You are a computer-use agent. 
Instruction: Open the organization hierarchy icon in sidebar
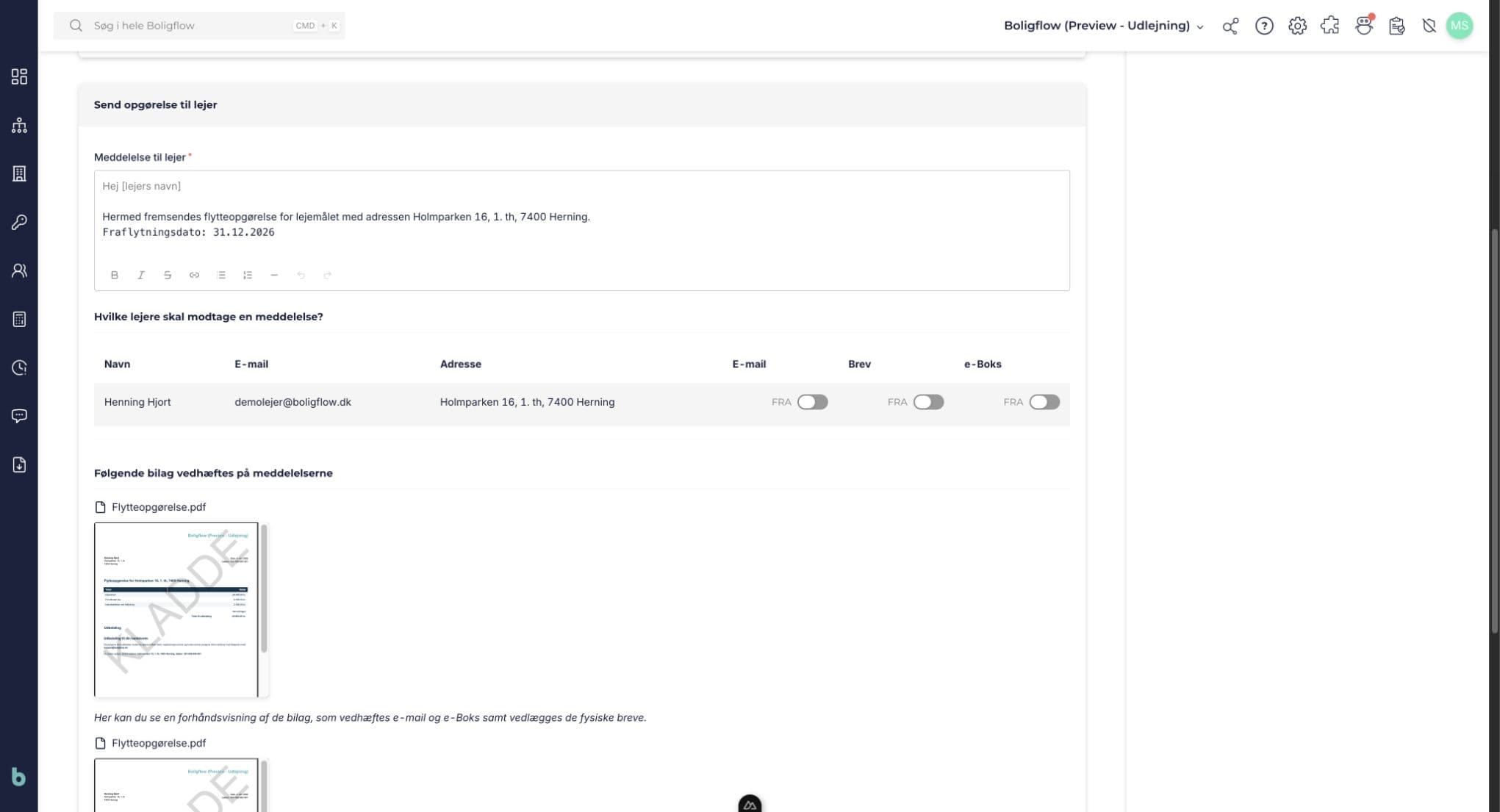(19, 125)
